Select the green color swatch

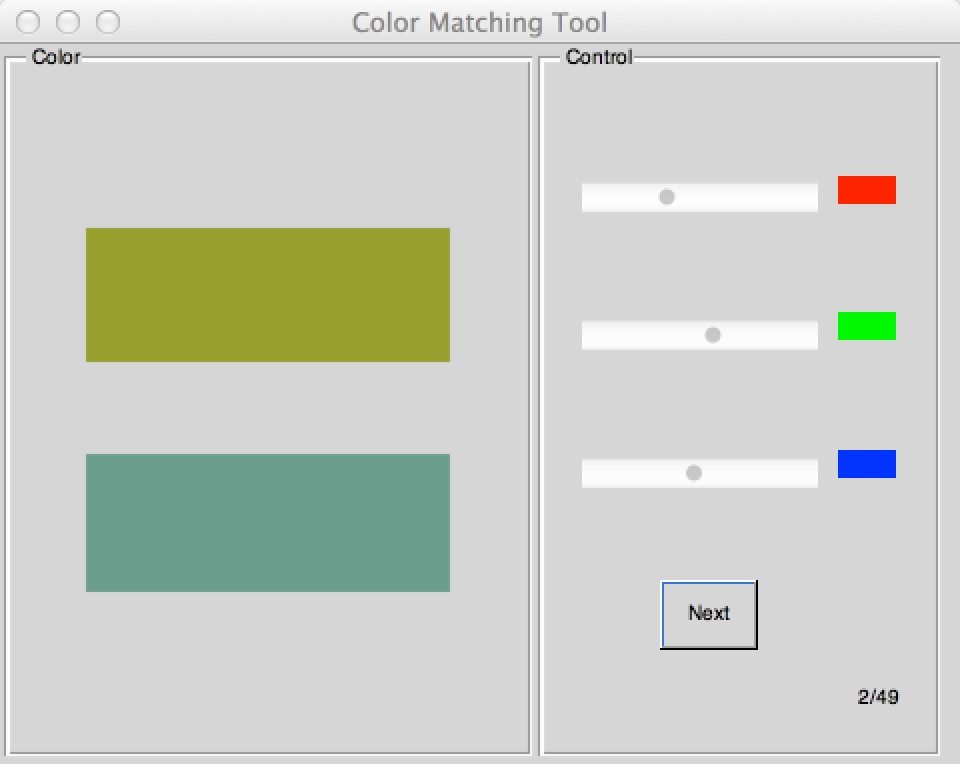coord(866,326)
